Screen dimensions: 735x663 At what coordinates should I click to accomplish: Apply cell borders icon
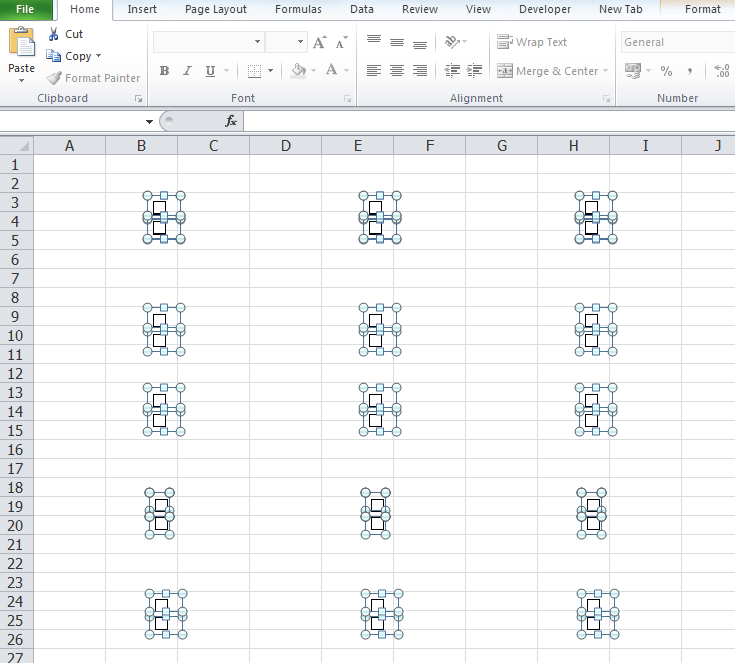point(254,71)
